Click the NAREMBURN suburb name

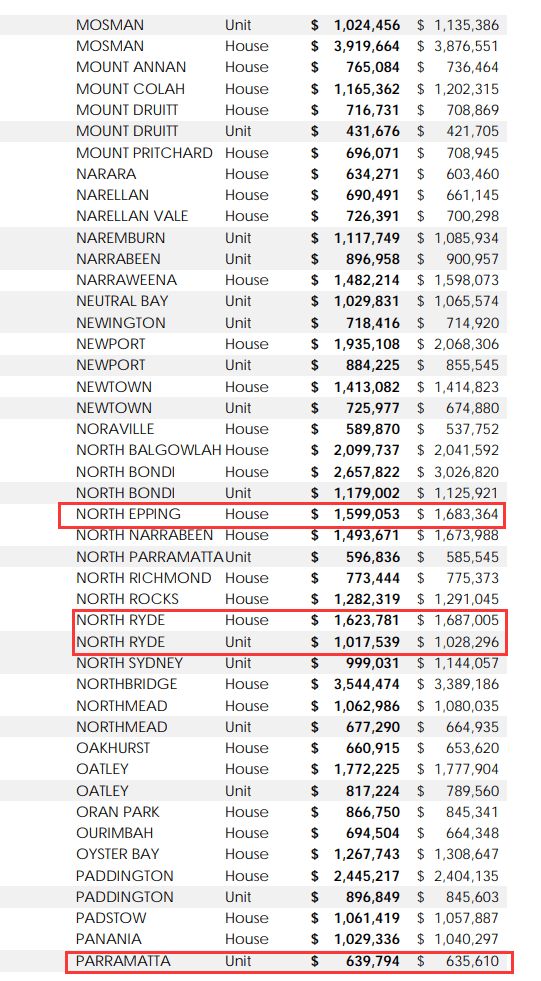(x=121, y=238)
